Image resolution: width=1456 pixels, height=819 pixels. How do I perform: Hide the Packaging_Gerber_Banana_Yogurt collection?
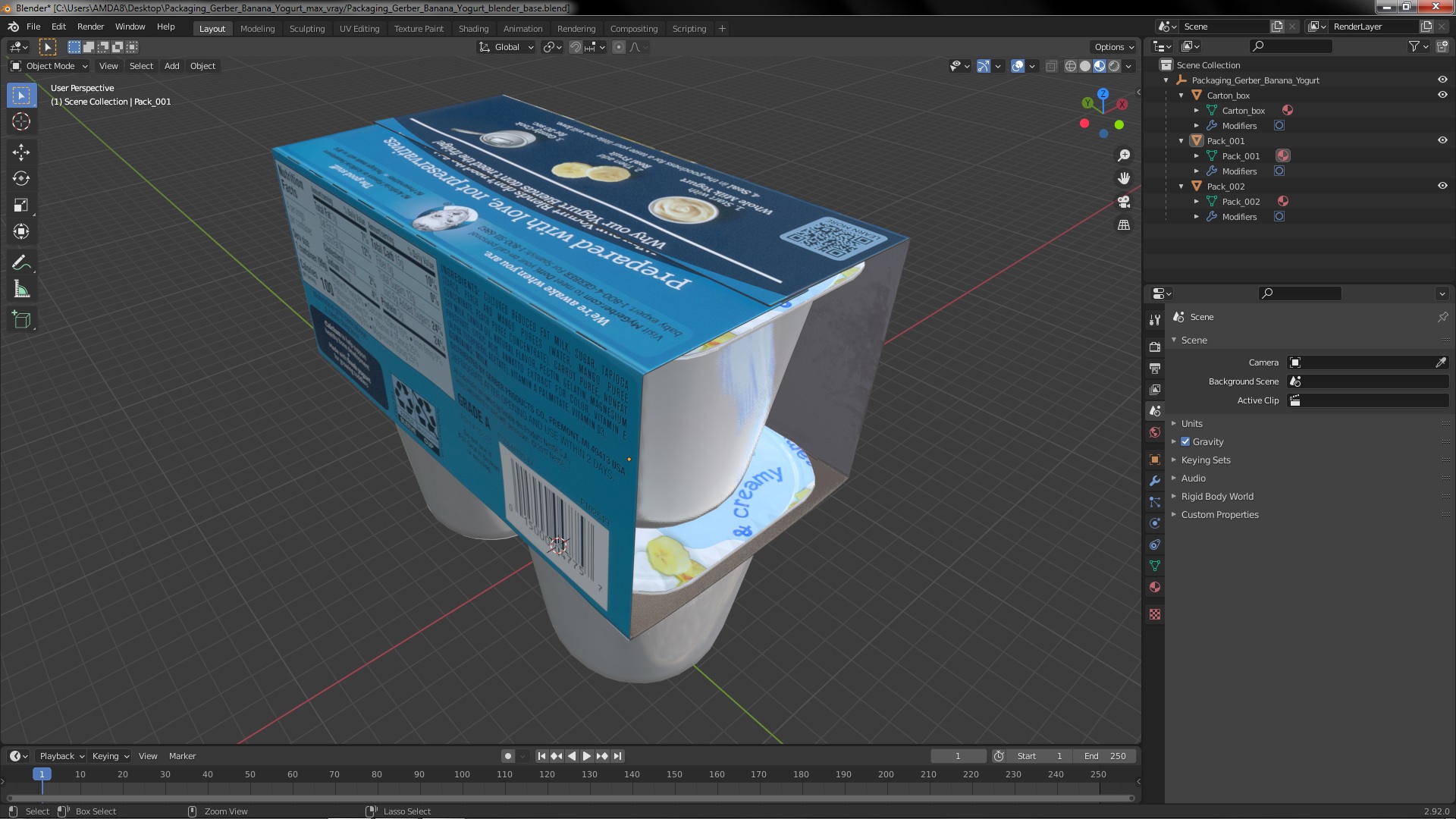pos(1442,80)
